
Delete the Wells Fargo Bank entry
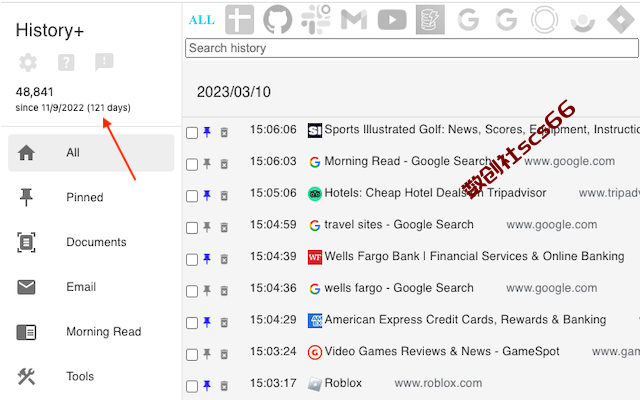tap(224, 259)
